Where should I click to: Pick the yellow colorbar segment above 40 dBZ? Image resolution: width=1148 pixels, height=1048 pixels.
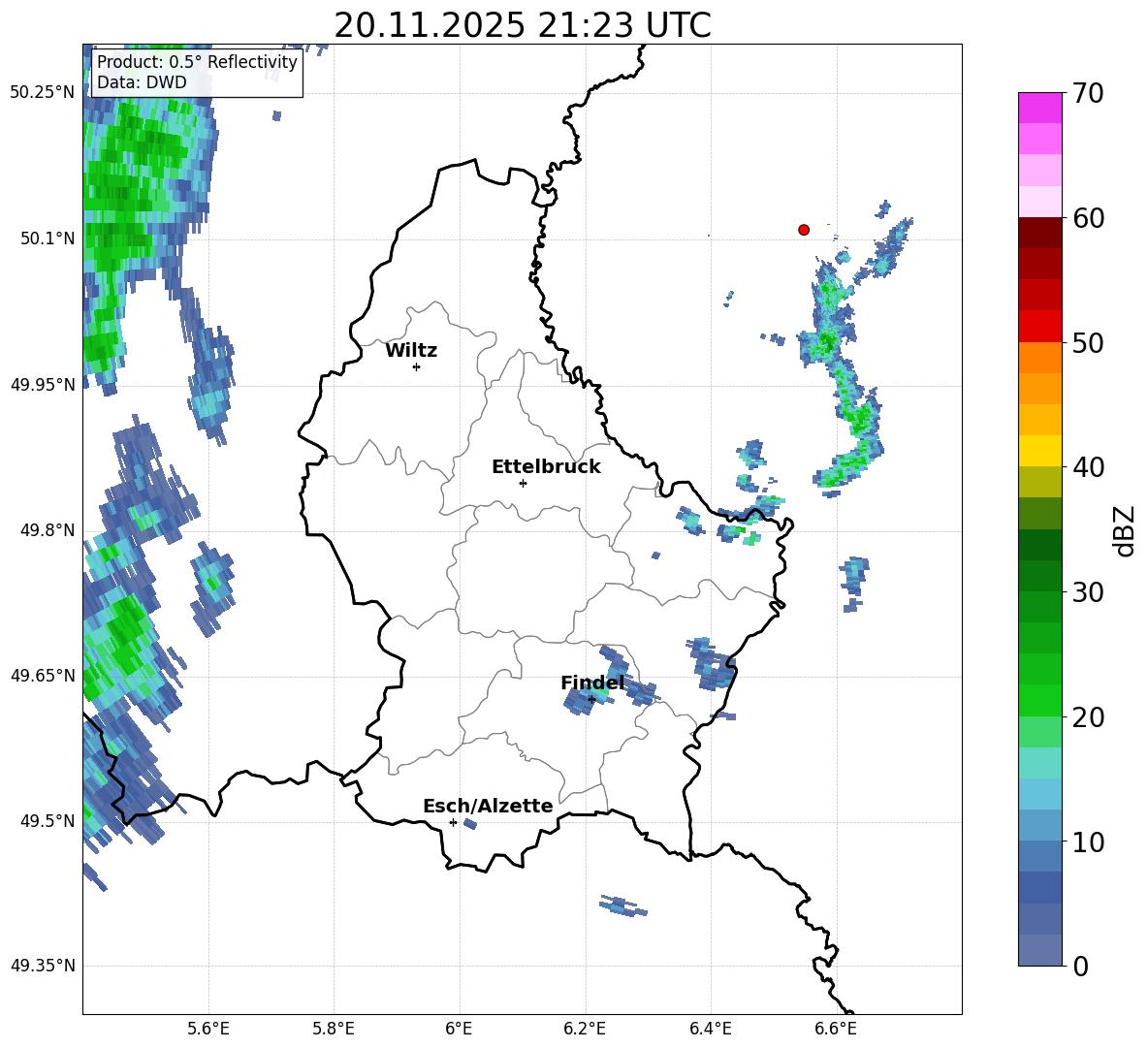1039,451
